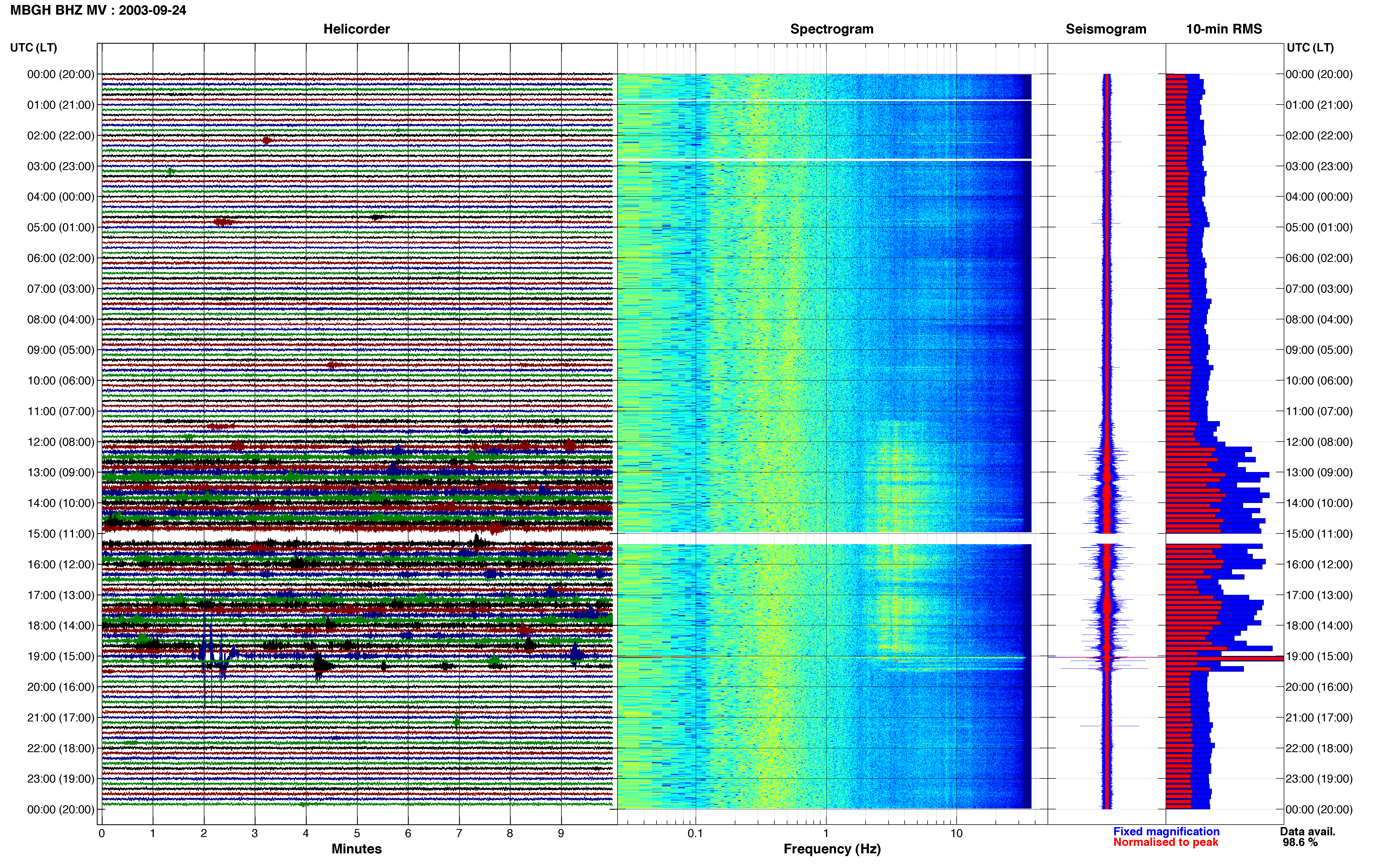Click the left "21:00 (17:00)" time label
Viewport: 1388px width, 868px height.
(61, 718)
